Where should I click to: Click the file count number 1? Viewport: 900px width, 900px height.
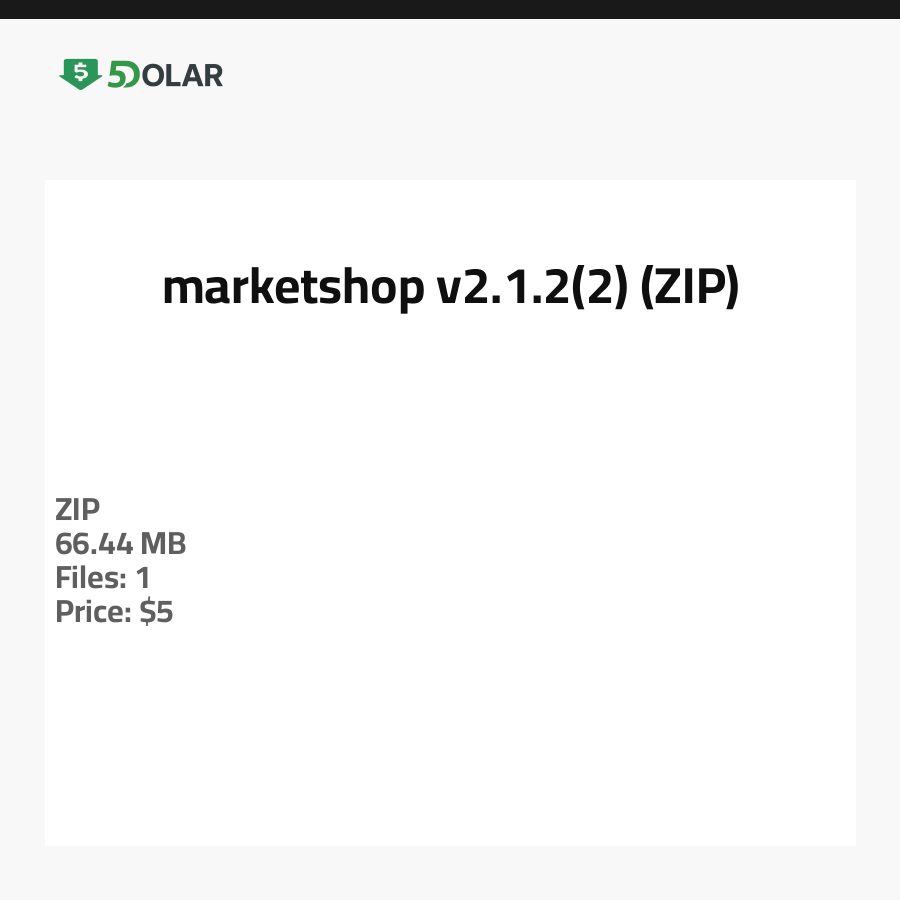[x=143, y=578]
